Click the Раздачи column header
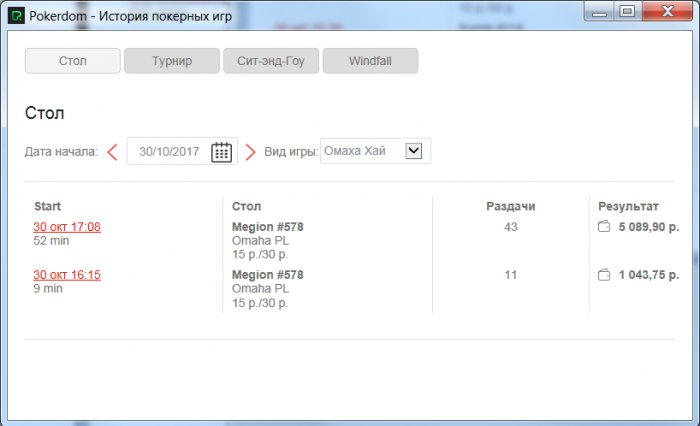This screenshot has height=426, width=700. coord(511,206)
